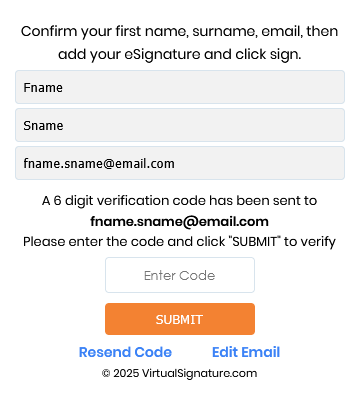Open the Edit Email link
The image size is (360, 396).
pyautogui.click(x=246, y=352)
